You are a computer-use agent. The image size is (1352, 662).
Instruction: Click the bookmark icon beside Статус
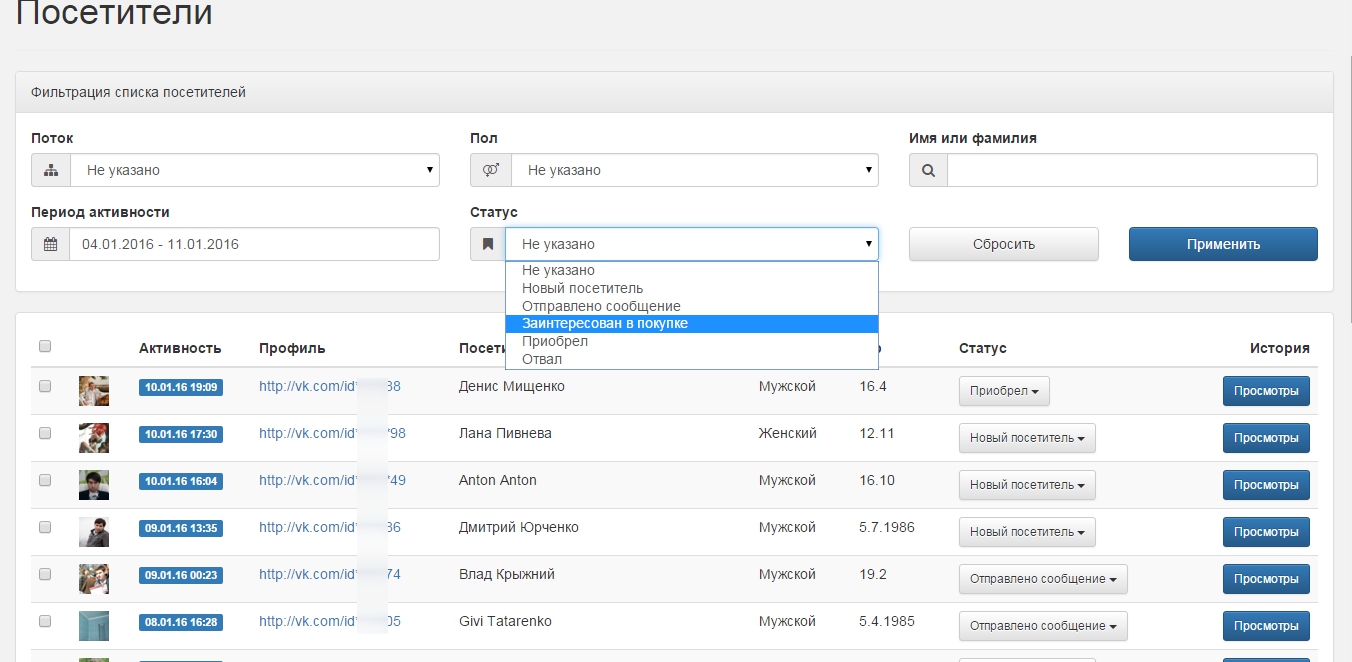[x=488, y=244]
